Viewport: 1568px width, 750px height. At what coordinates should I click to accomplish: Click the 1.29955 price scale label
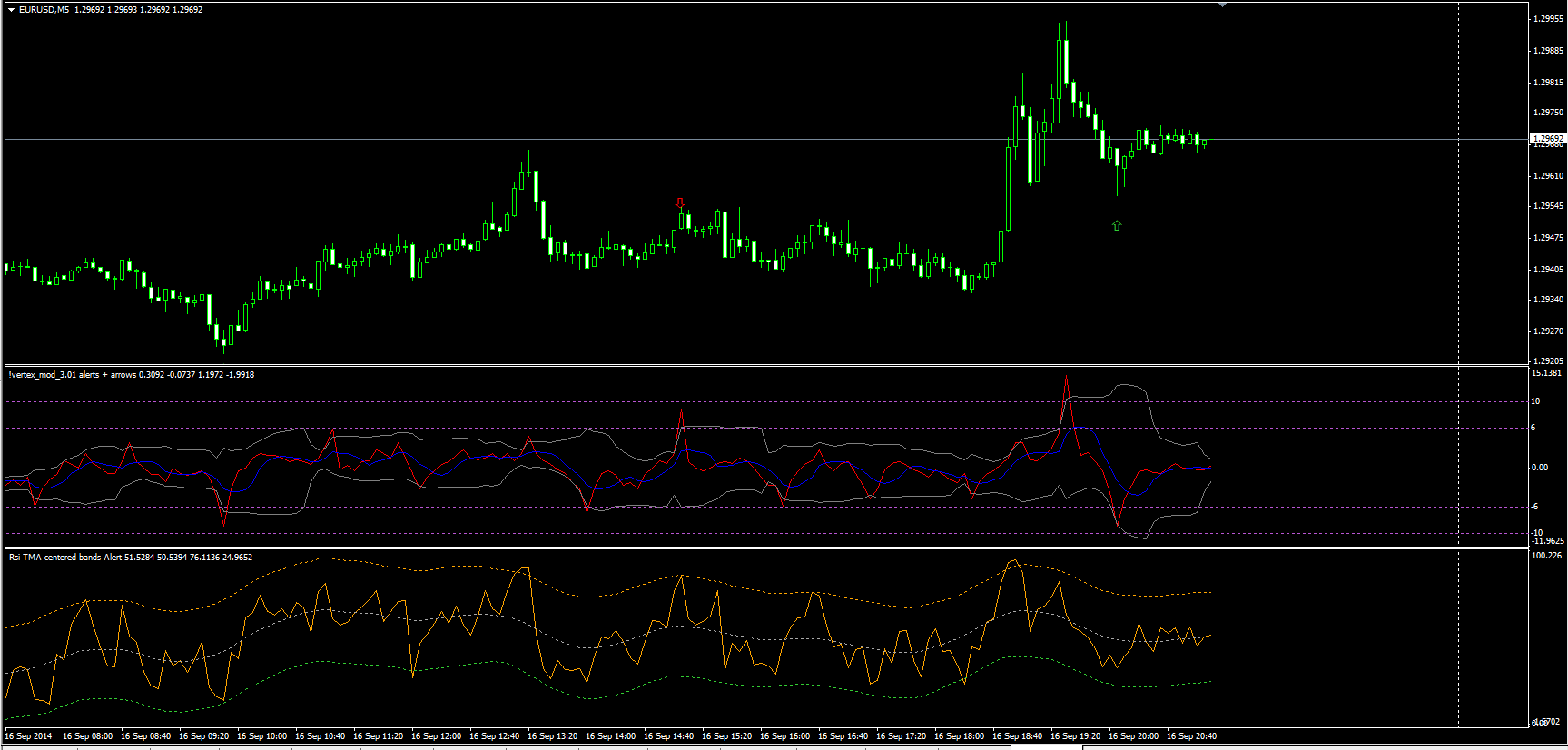point(1548,19)
